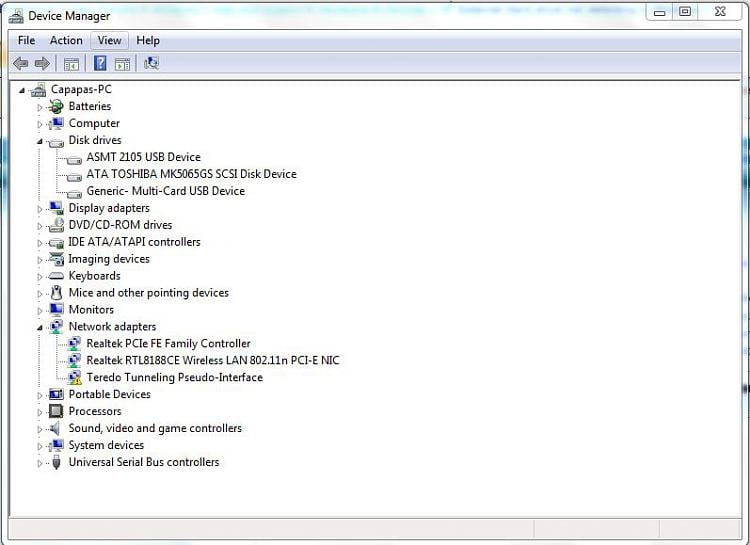Image resolution: width=750 pixels, height=545 pixels.
Task: Select the System devices label
Action: (x=106, y=445)
